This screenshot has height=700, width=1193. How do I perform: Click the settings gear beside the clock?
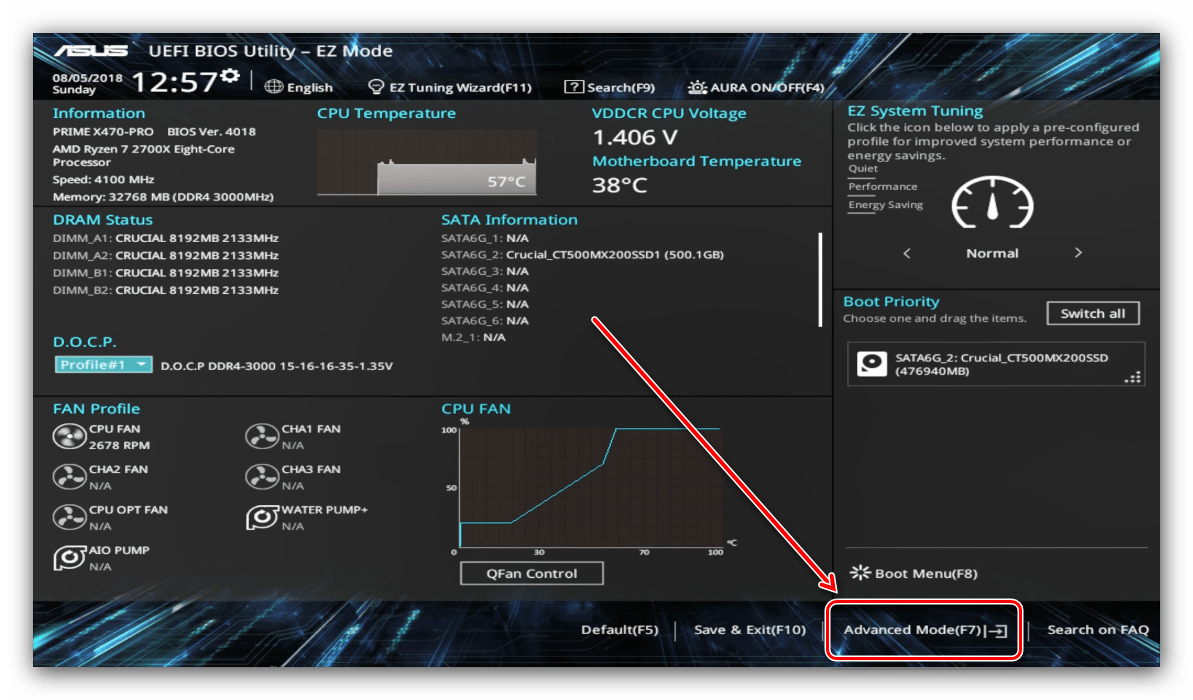click(230, 78)
